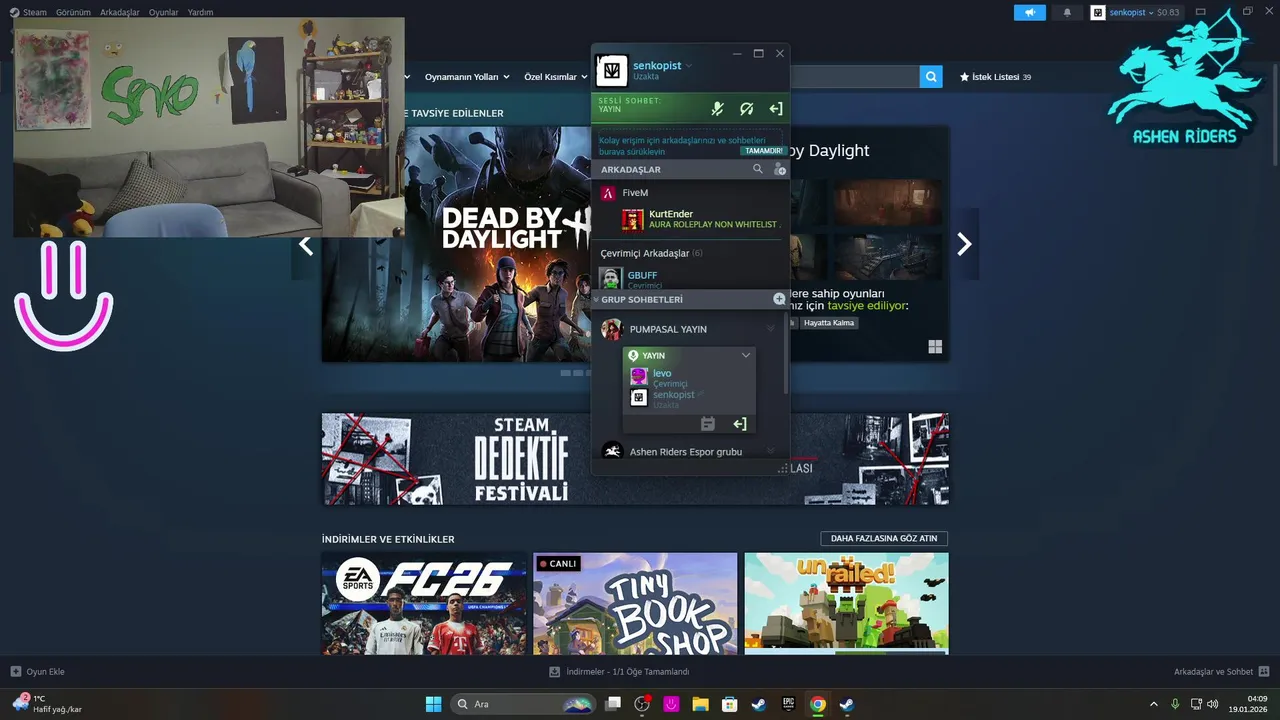Open the İndirmeler downloads status
1280x720 pixels.
pos(619,672)
